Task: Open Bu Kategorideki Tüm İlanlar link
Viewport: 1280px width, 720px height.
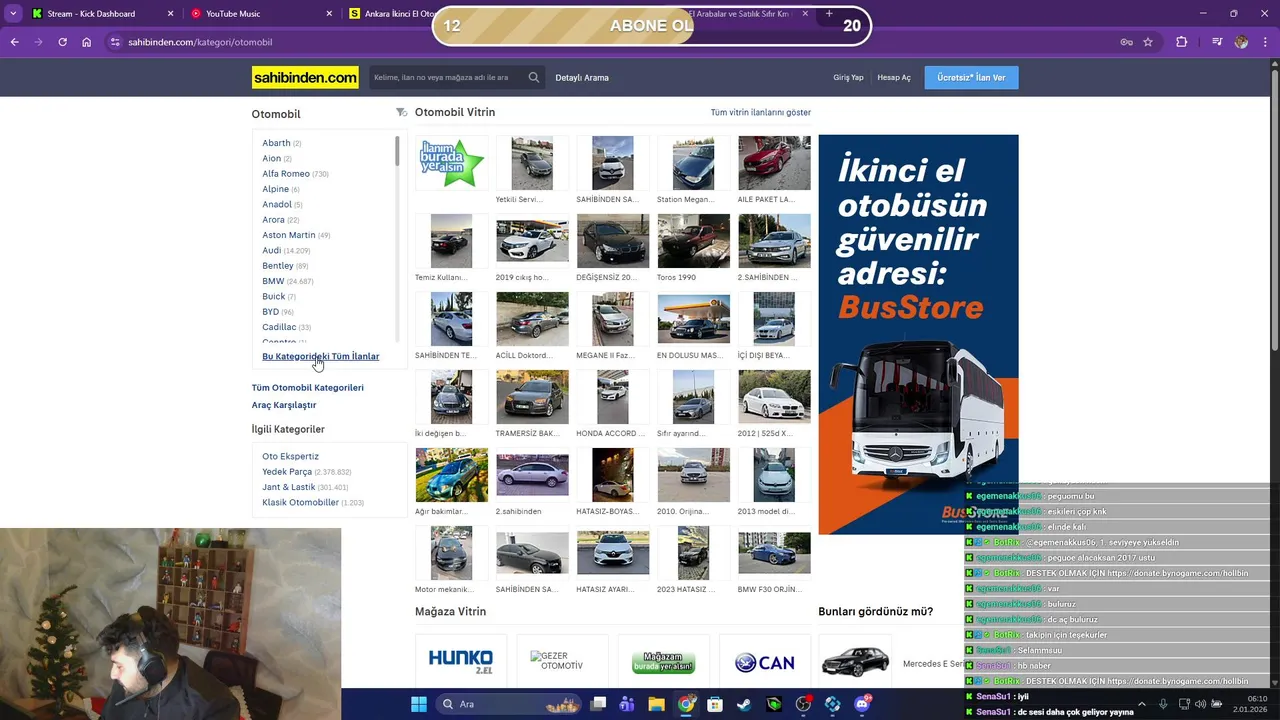Action: (321, 356)
